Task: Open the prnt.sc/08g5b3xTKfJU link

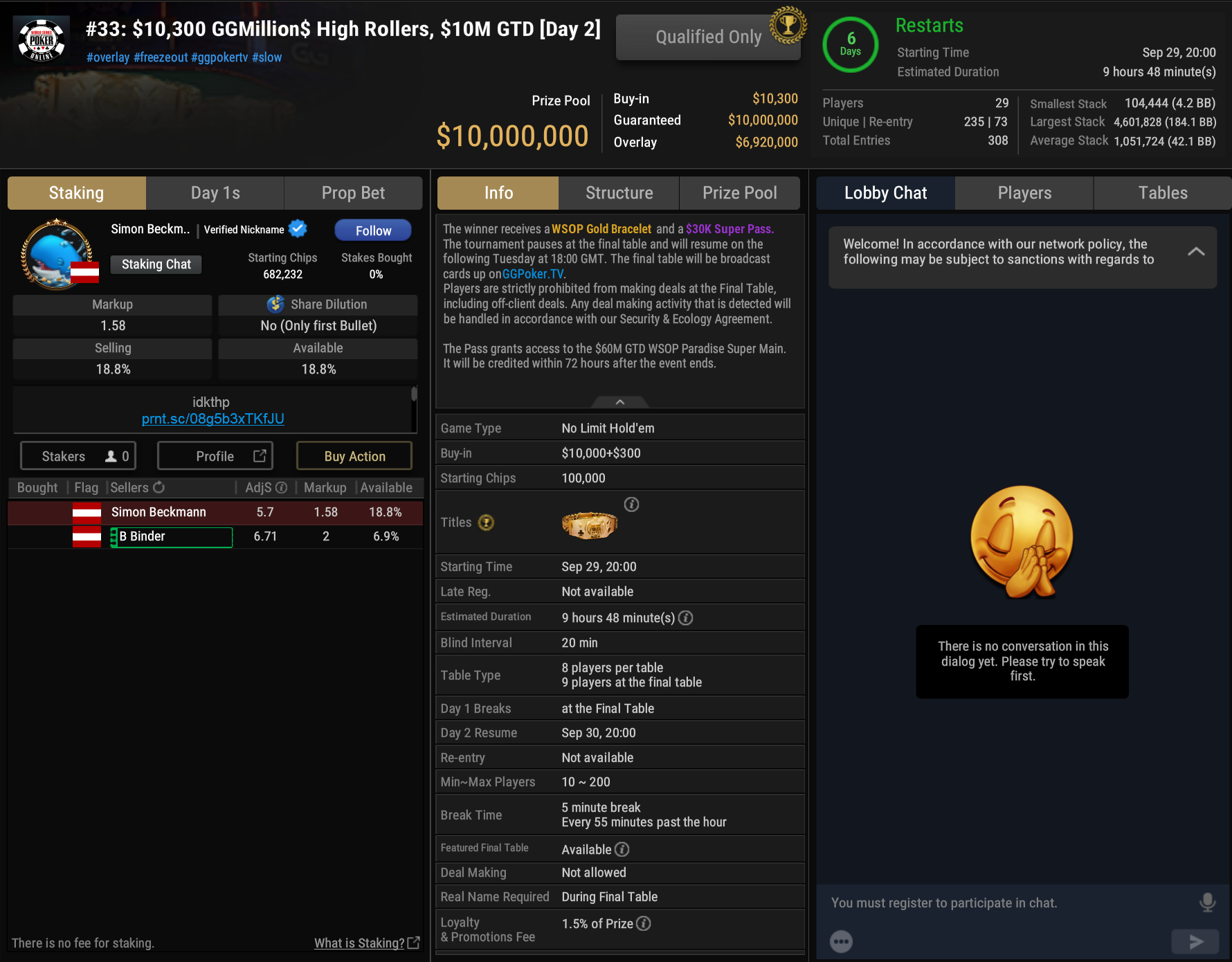Action: click(x=213, y=419)
